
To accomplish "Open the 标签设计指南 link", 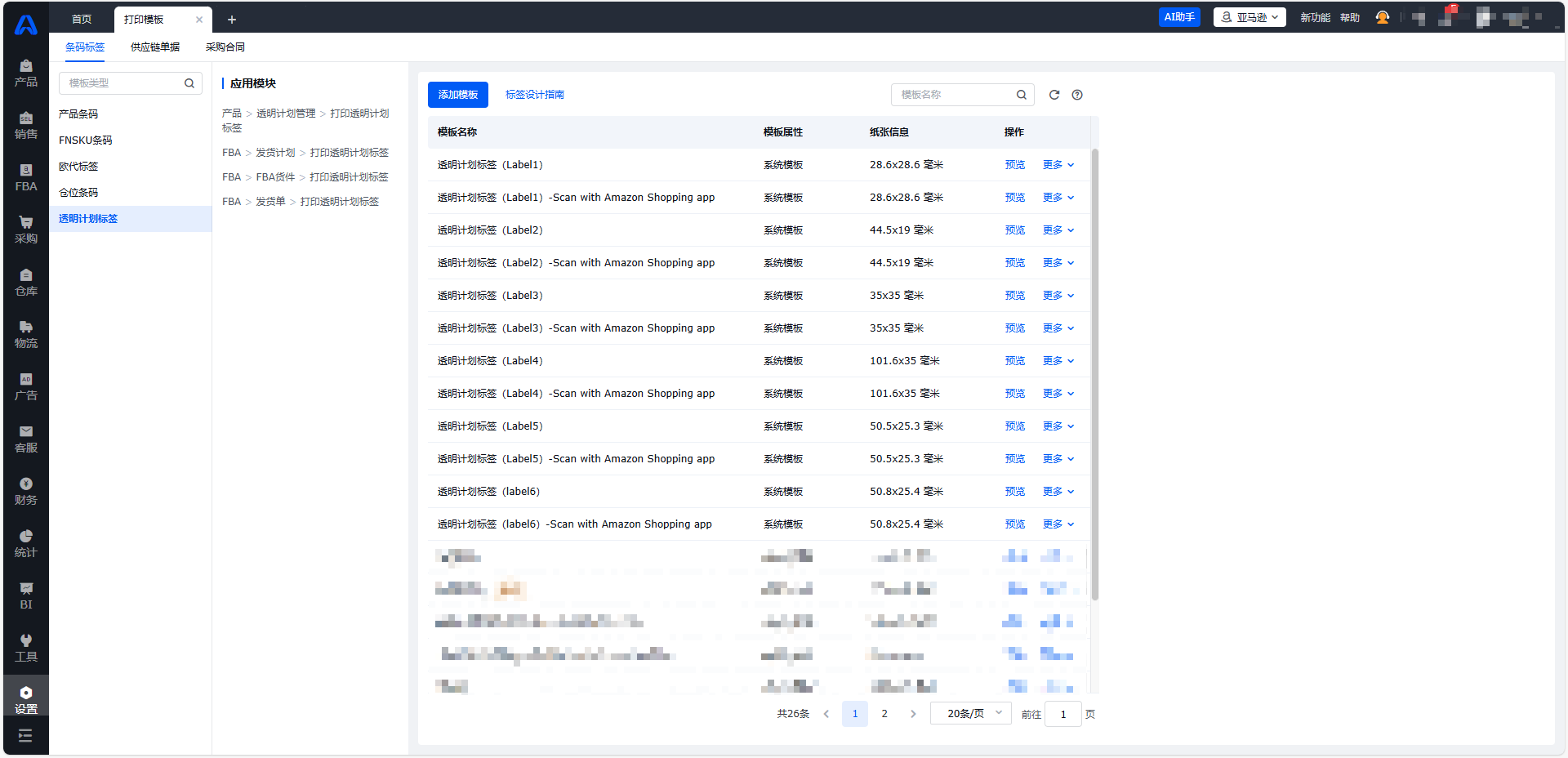I will [534, 95].
